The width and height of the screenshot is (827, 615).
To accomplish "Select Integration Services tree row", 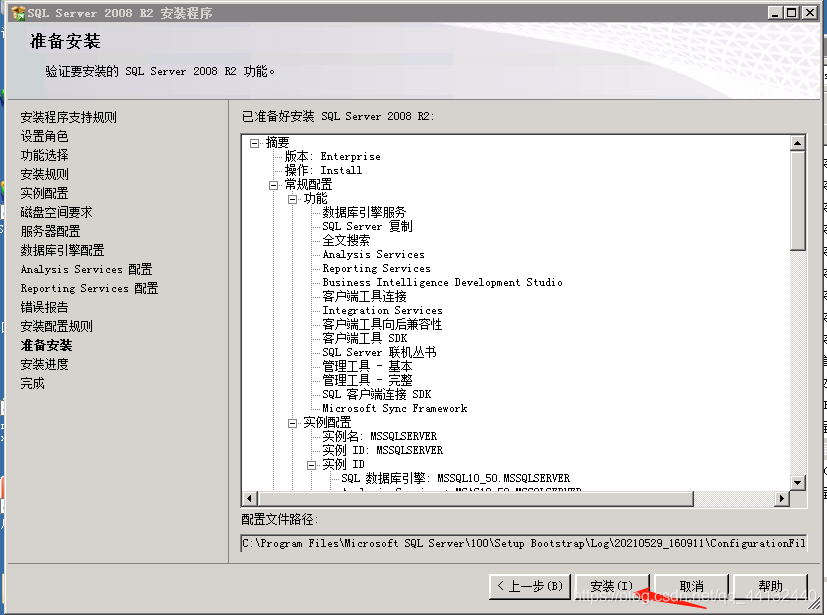I will (x=382, y=310).
